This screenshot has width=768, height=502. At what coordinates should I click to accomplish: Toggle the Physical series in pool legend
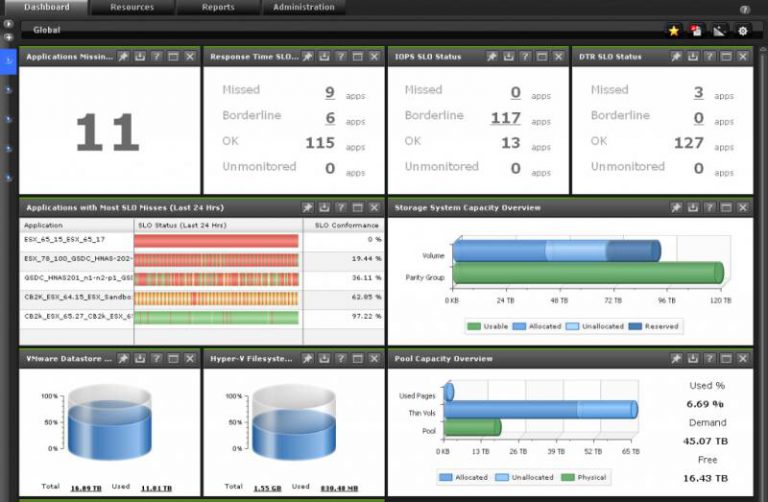tap(584, 477)
